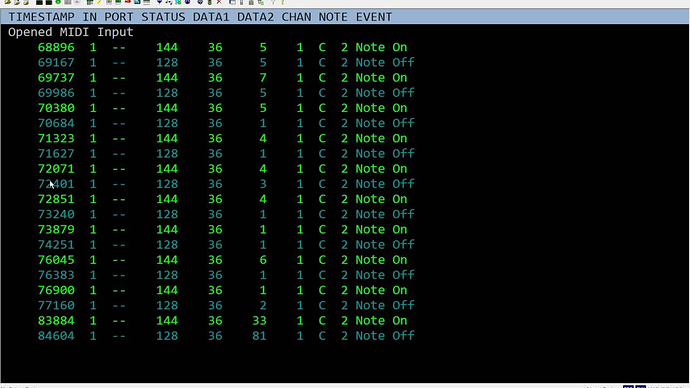Click status 128 in the 69986 row
The width and height of the screenshot is (690, 388).
pyautogui.click(x=167, y=93)
